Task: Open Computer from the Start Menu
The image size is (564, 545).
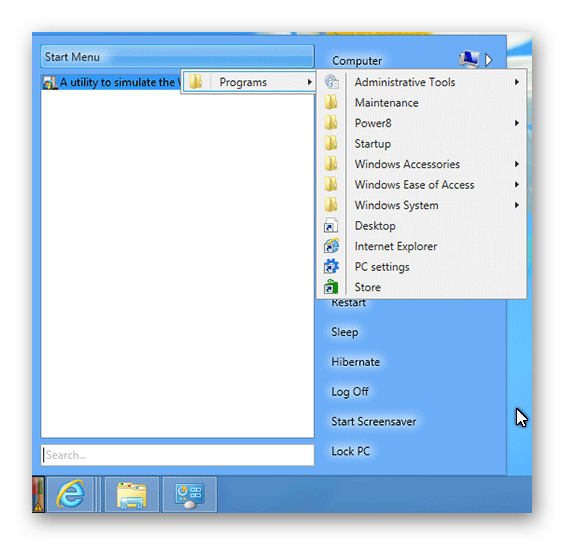Action: [357, 61]
